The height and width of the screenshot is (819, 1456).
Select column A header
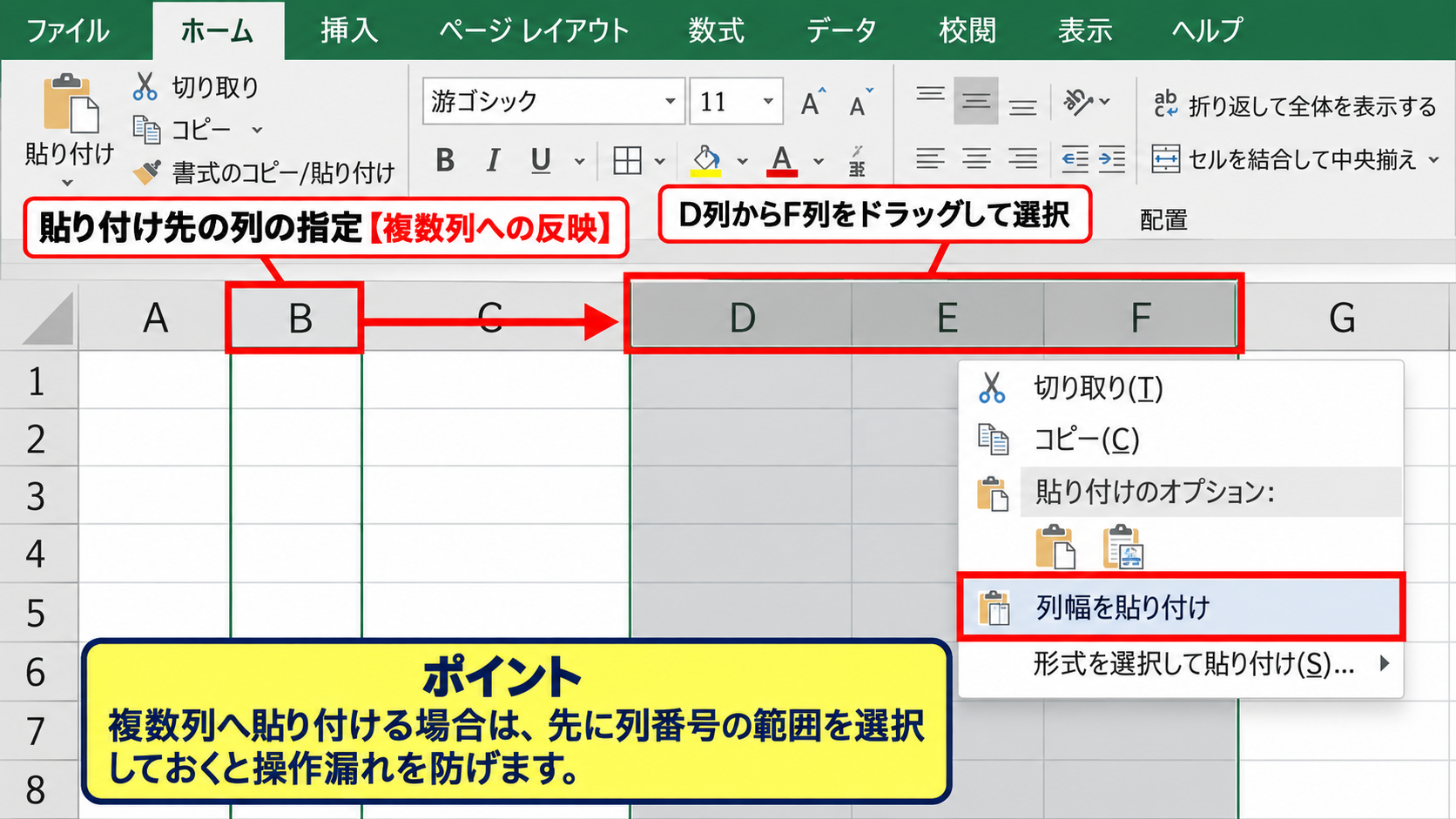155,318
